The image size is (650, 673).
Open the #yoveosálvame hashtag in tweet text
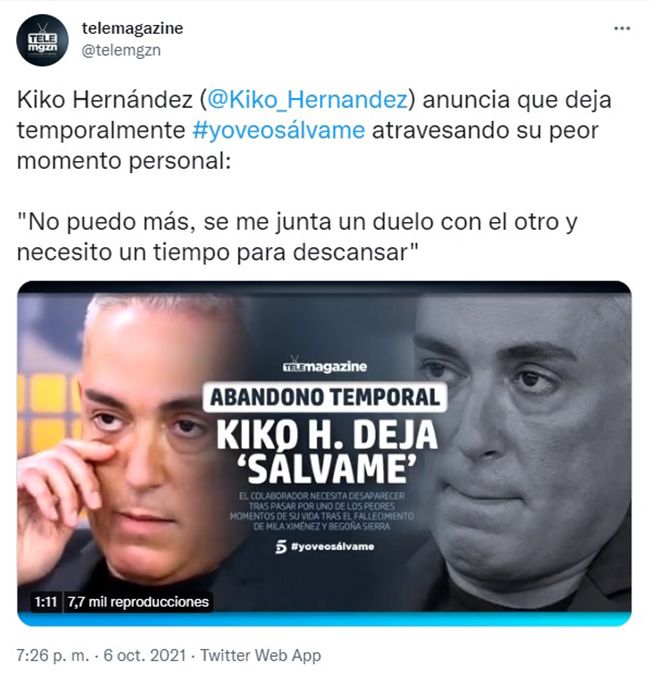coord(279,130)
